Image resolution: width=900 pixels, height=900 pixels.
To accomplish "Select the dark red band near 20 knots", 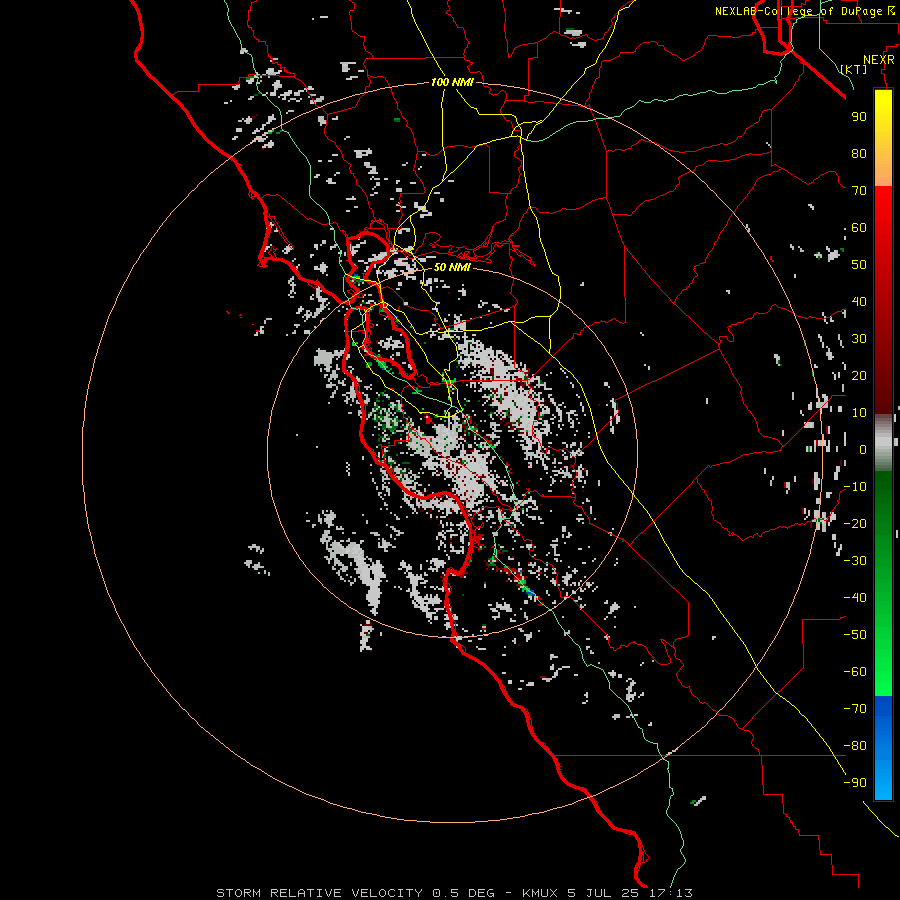I will tap(883, 376).
